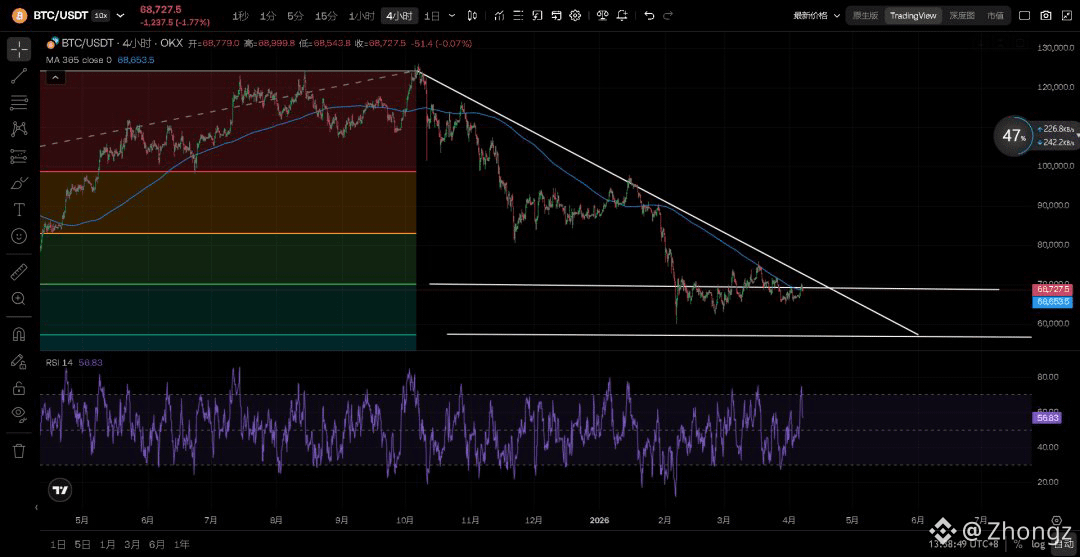Viewport: 1080px width, 557px height.
Task: Open the emoji and icons tool
Action: pyautogui.click(x=19, y=235)
